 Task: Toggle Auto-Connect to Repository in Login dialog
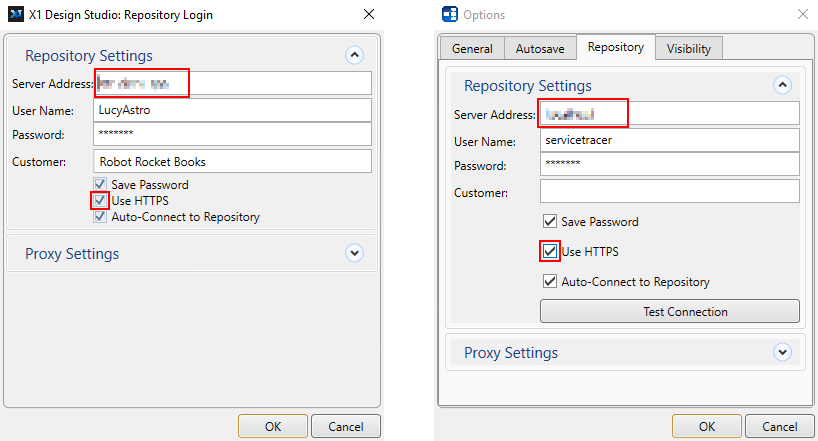(100, 217)
